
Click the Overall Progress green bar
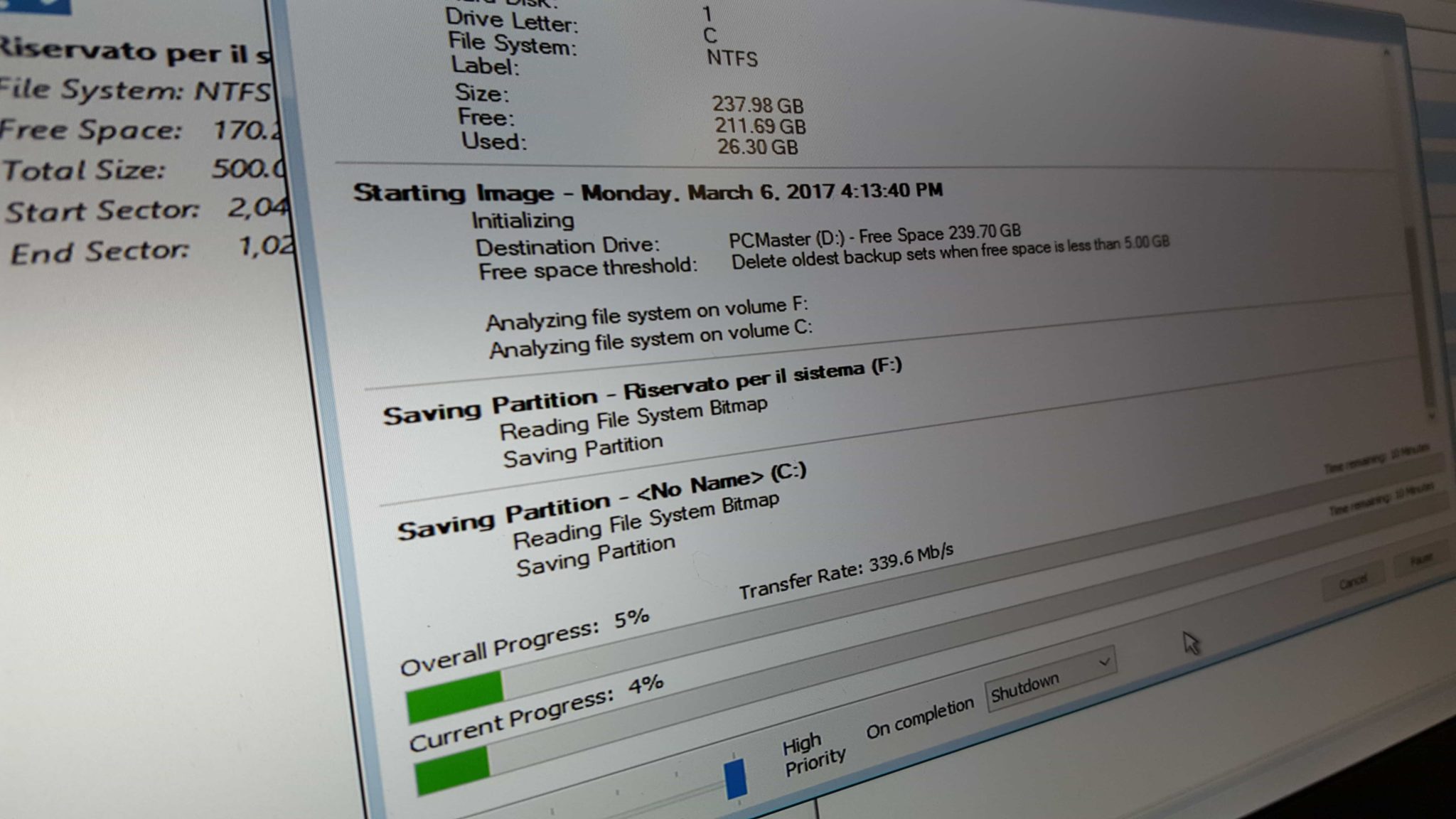[x=455, y=697]
